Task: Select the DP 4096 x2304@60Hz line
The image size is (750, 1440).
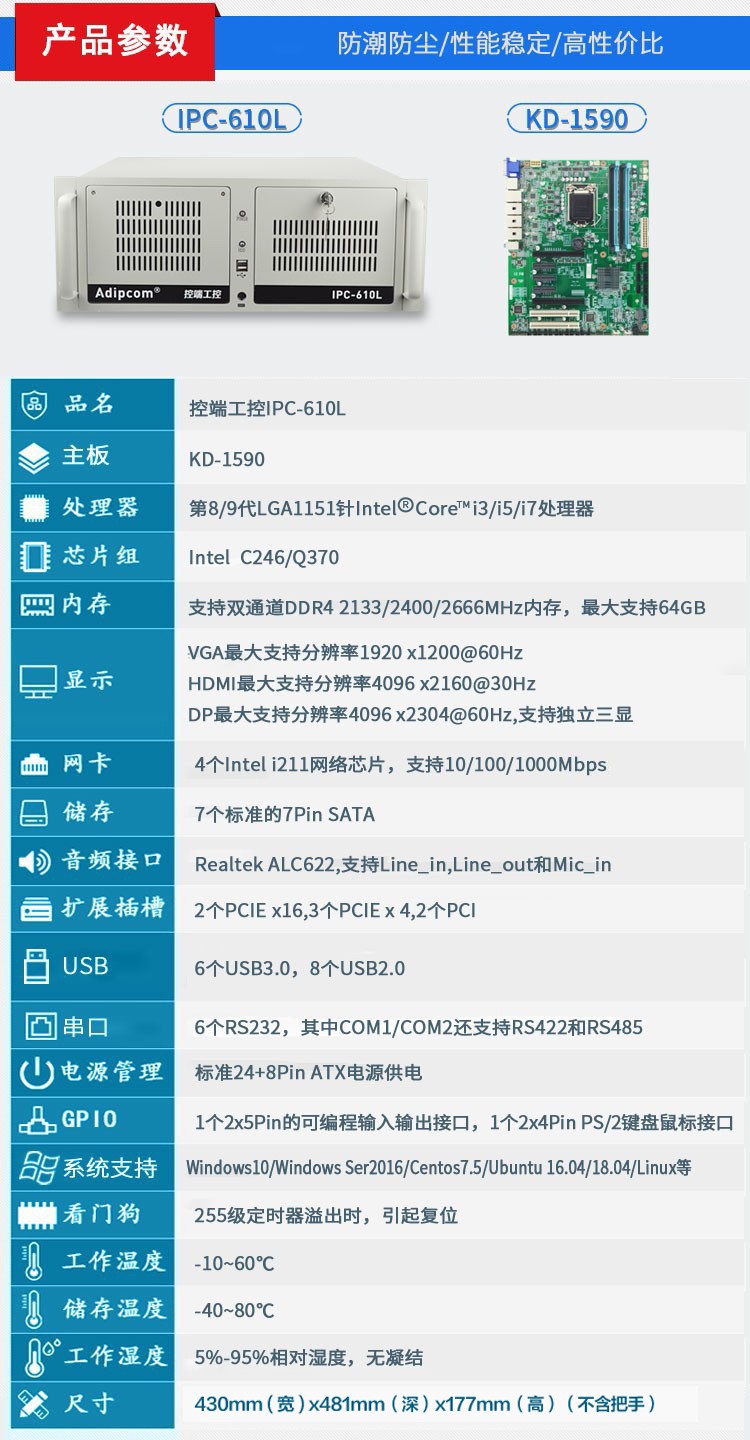Action: [410, 715]
